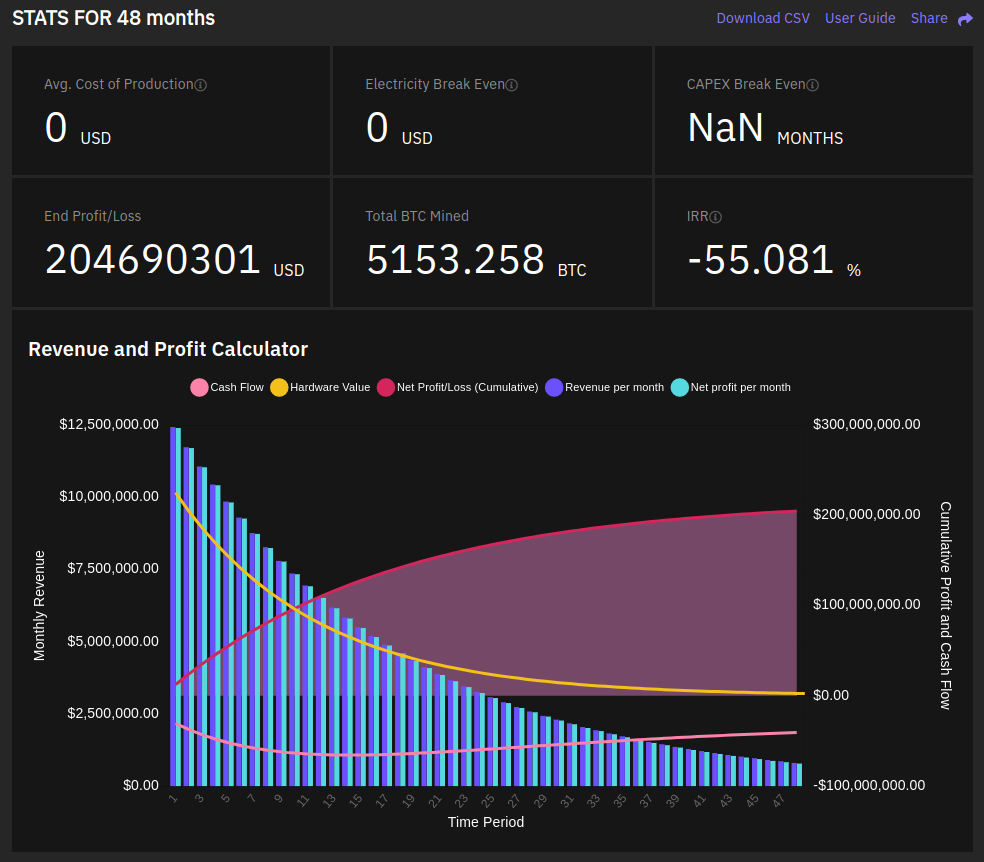Screen dimensions: 984x862
Task: Open the User Guide link
Action: point(860,18)
